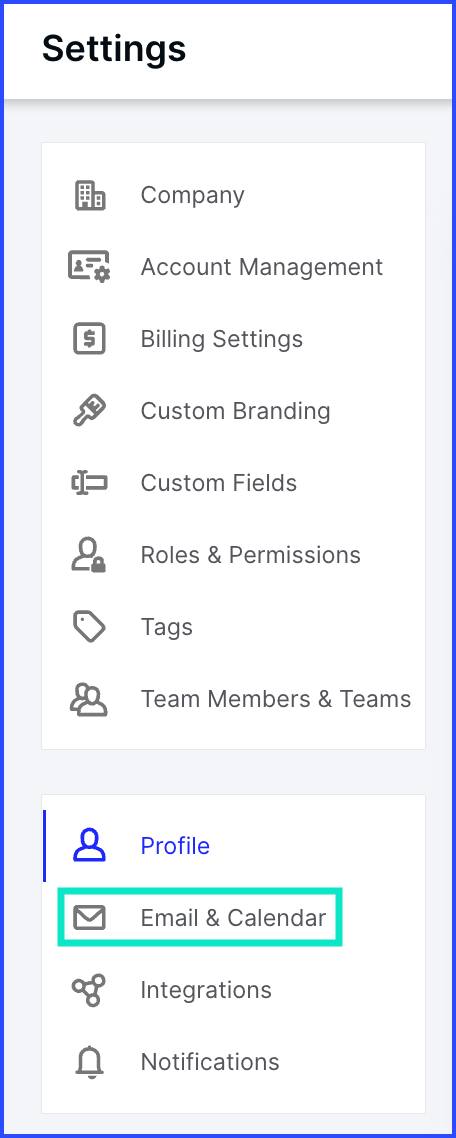Select the Integrations nodes icon
Viewport: 456px width, 1138px height.
(x=89, y=990)
